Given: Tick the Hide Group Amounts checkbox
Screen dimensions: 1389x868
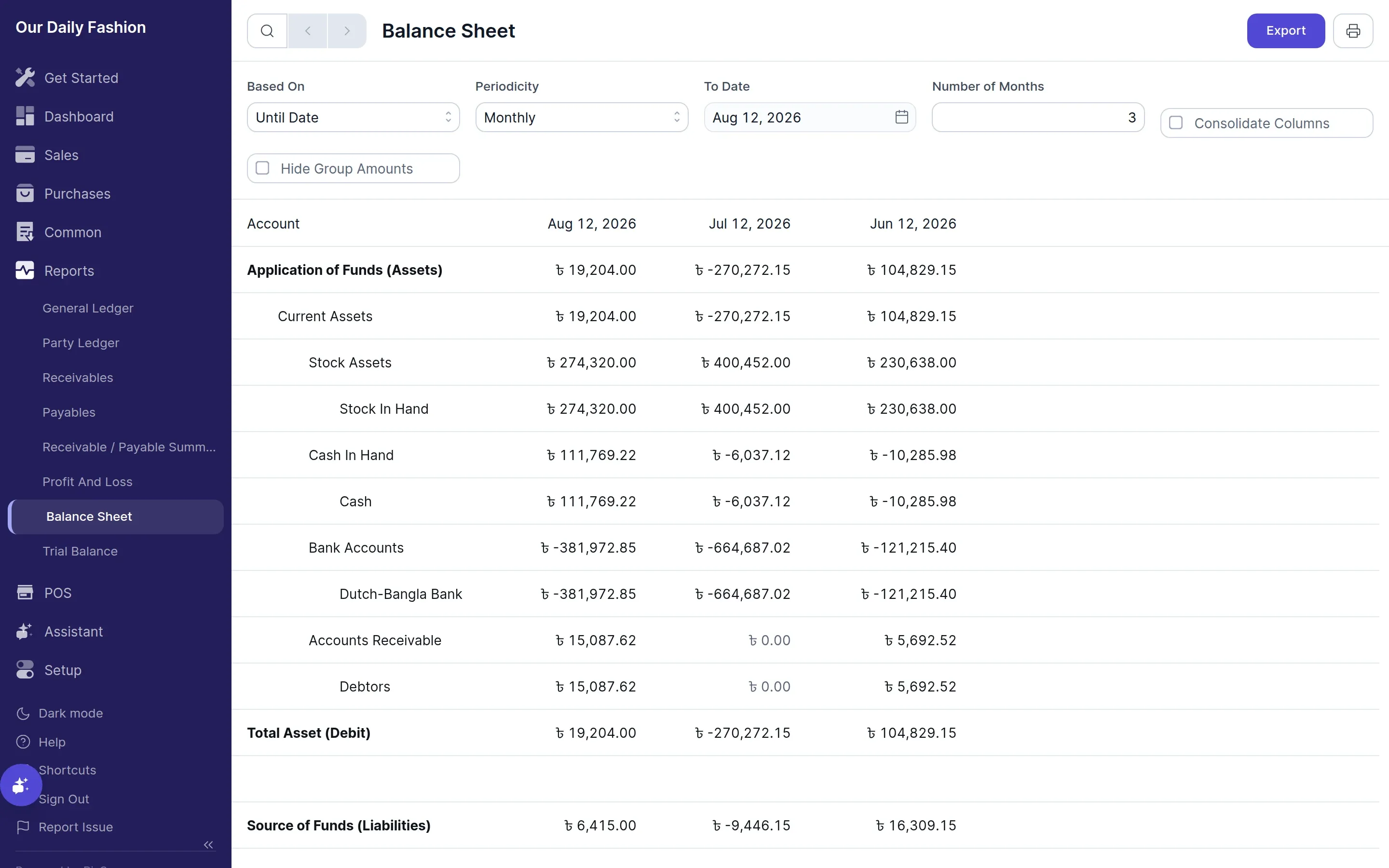Looking at the screenshot, I should (x=262, y=168).
